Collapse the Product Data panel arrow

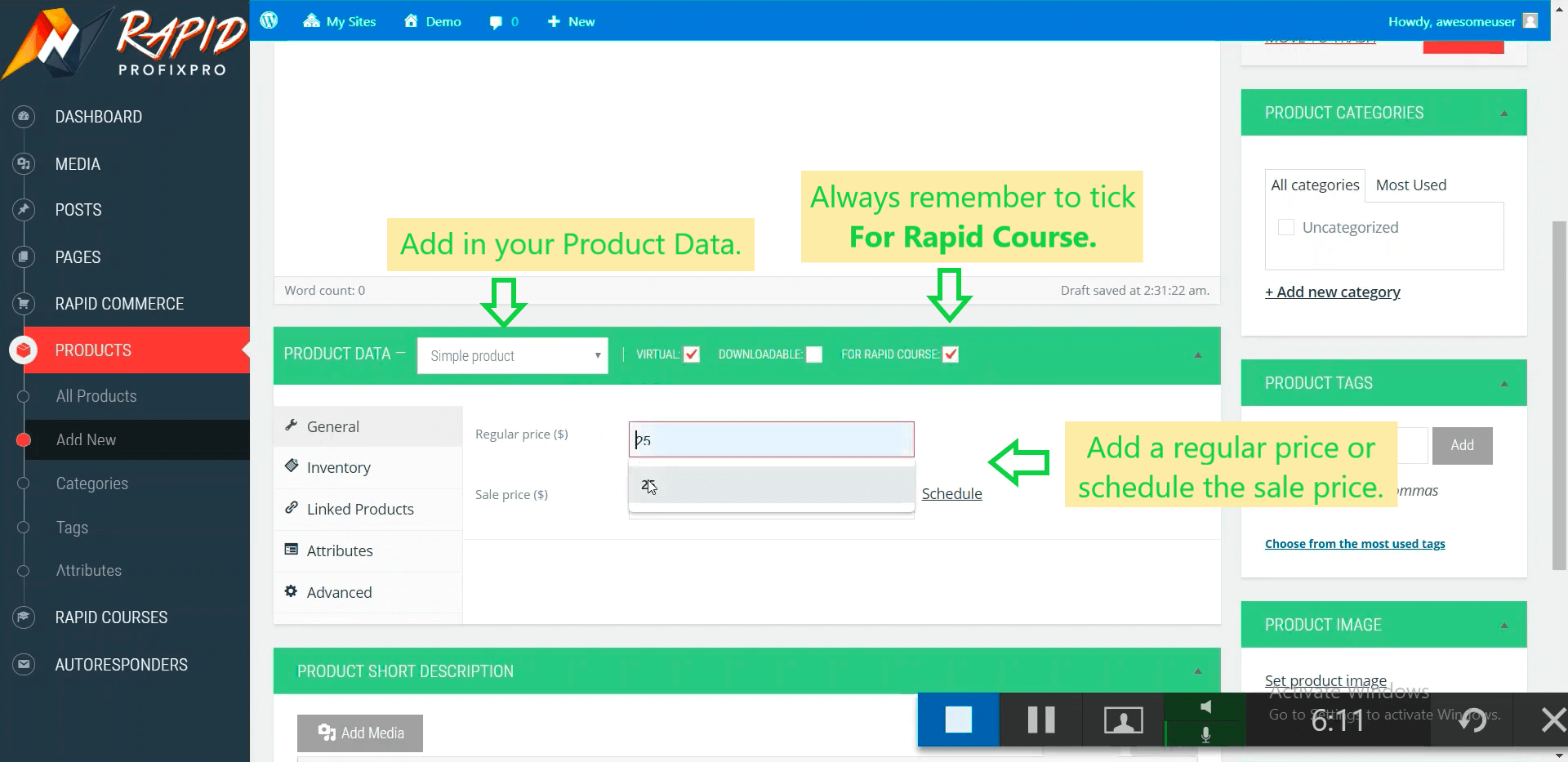pos(1198,355)
